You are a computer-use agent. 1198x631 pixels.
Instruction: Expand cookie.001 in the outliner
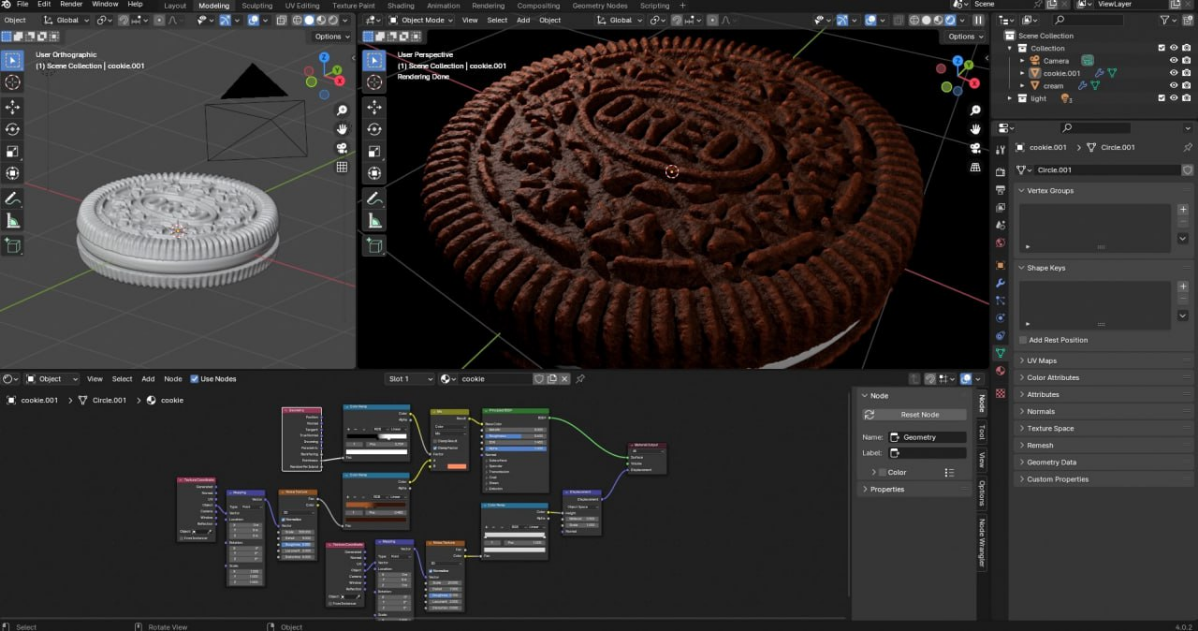coord(1022,73)
